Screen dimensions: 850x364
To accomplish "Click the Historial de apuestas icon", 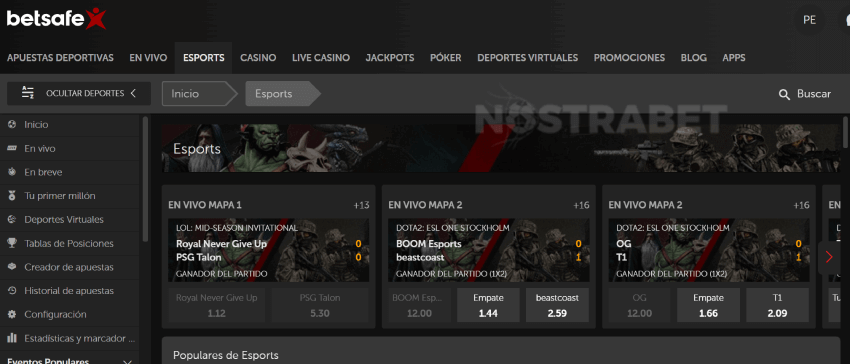I will (x=12, y=291).
